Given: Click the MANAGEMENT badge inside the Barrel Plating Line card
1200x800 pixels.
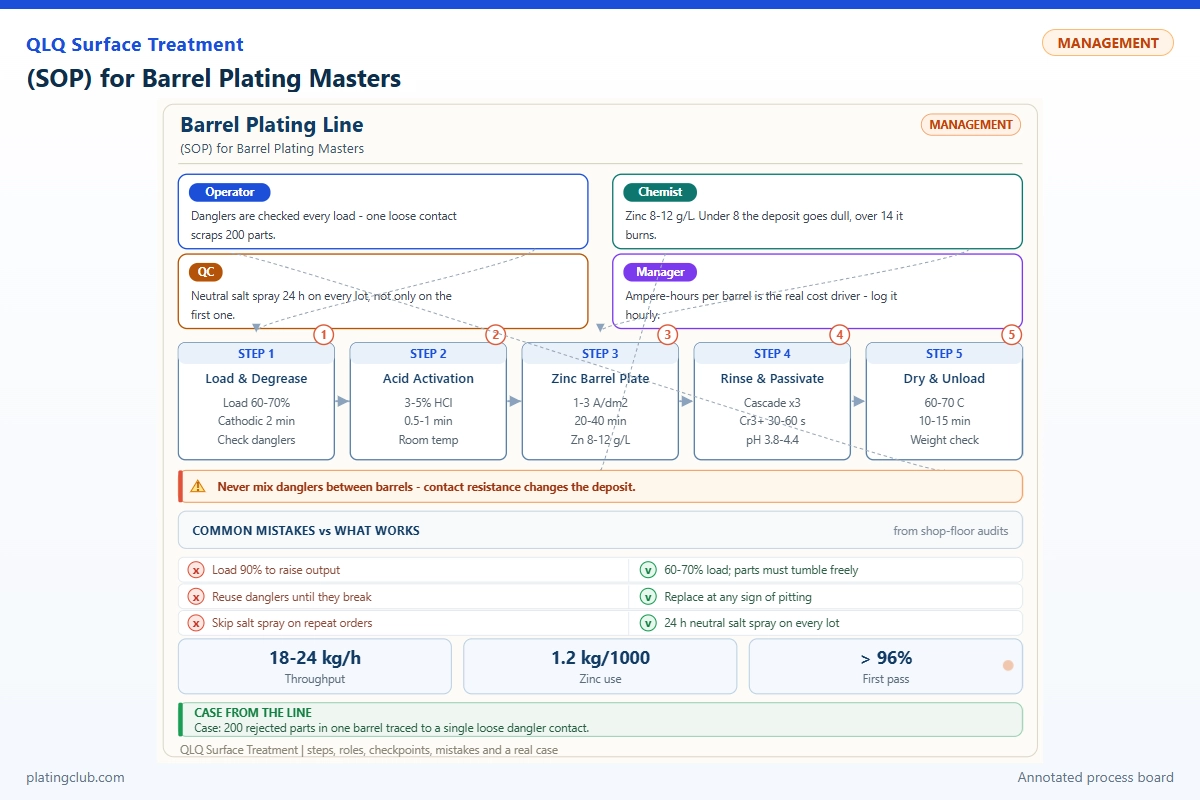Looking at the screenshot, I should pyautogui.click(x=970, y=125).
